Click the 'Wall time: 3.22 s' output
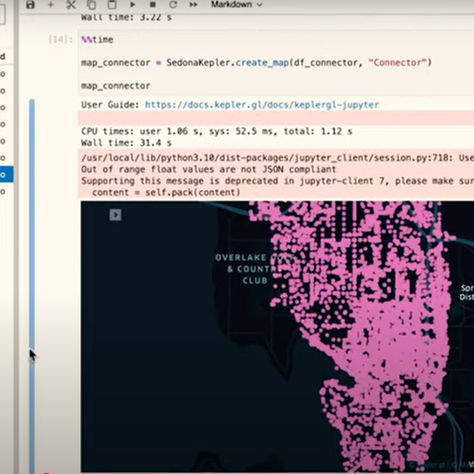This screenshot has height=474, width=474. pos(126,17)
